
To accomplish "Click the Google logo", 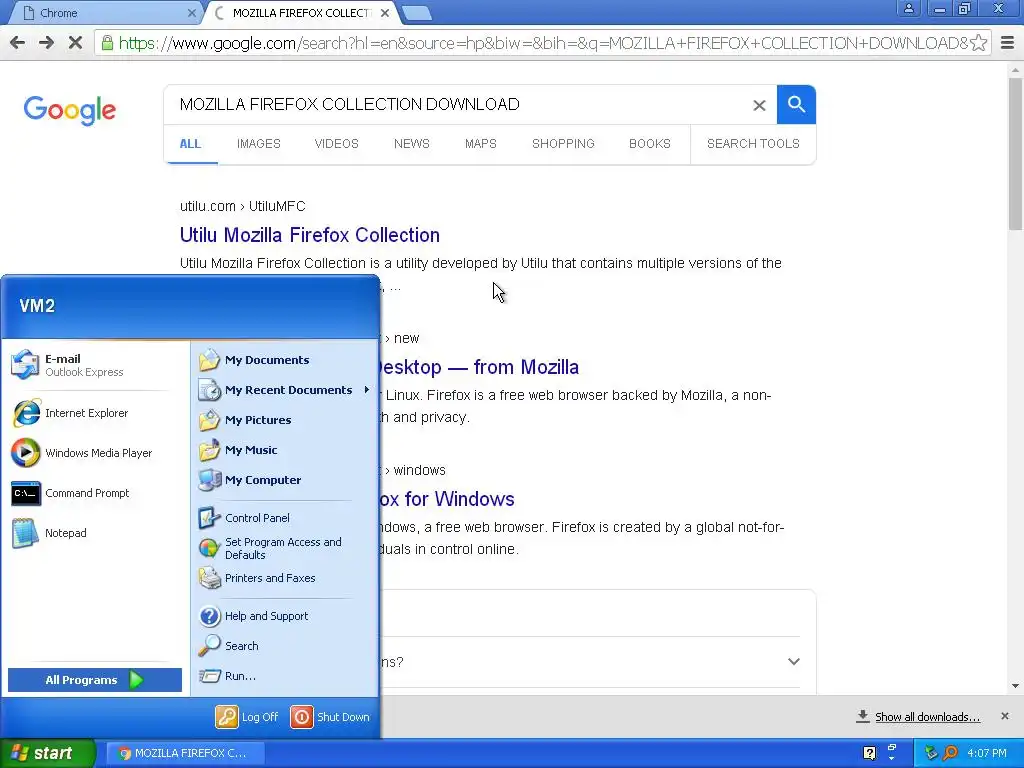I will (x=69, y=110).
